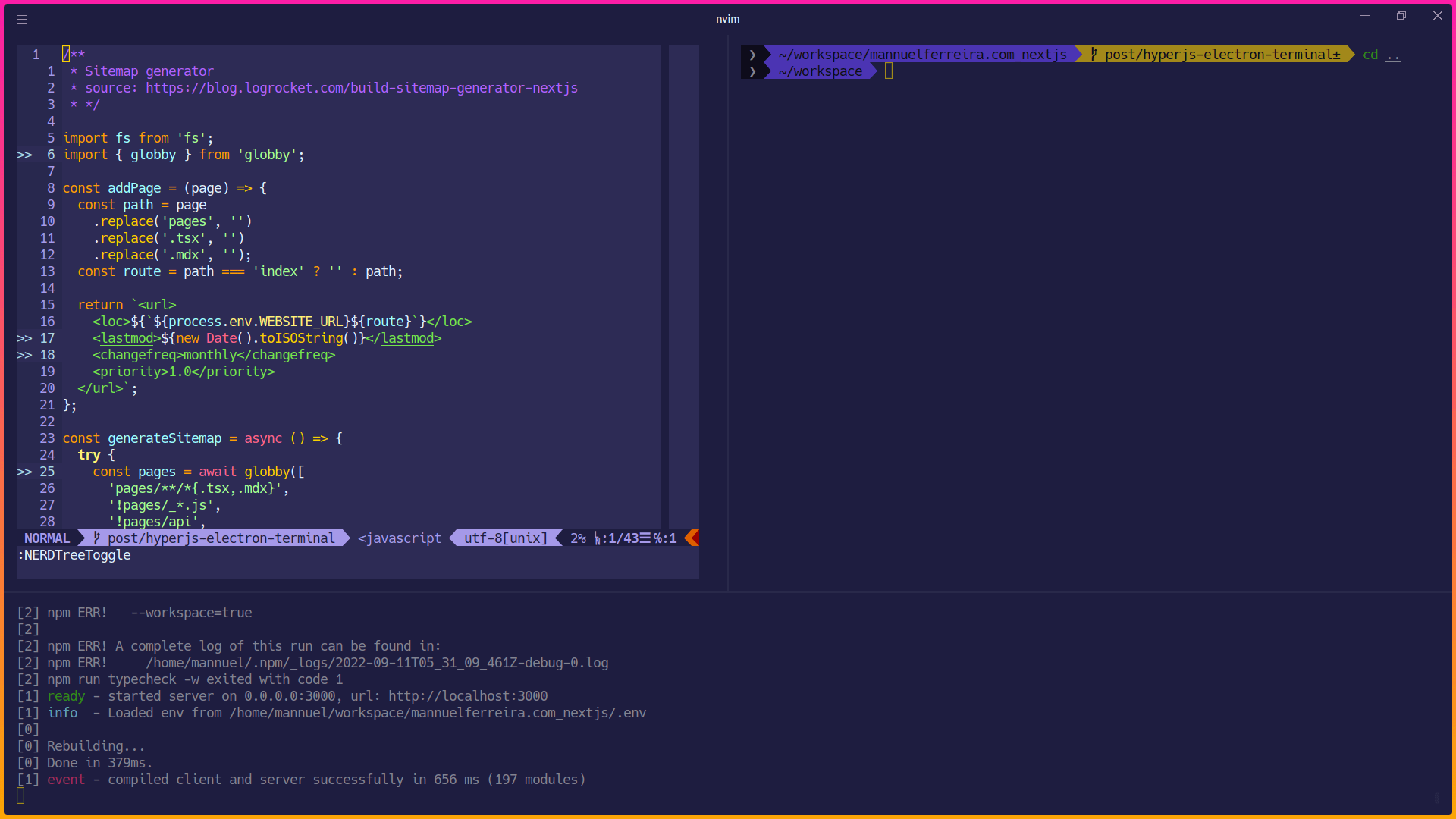Image resolution: width=1456 pixels, height=819 pixels.
Task: Click the post/hyperjs-electron-terminal± branch in the prompt
Action: coord(1222,55)
